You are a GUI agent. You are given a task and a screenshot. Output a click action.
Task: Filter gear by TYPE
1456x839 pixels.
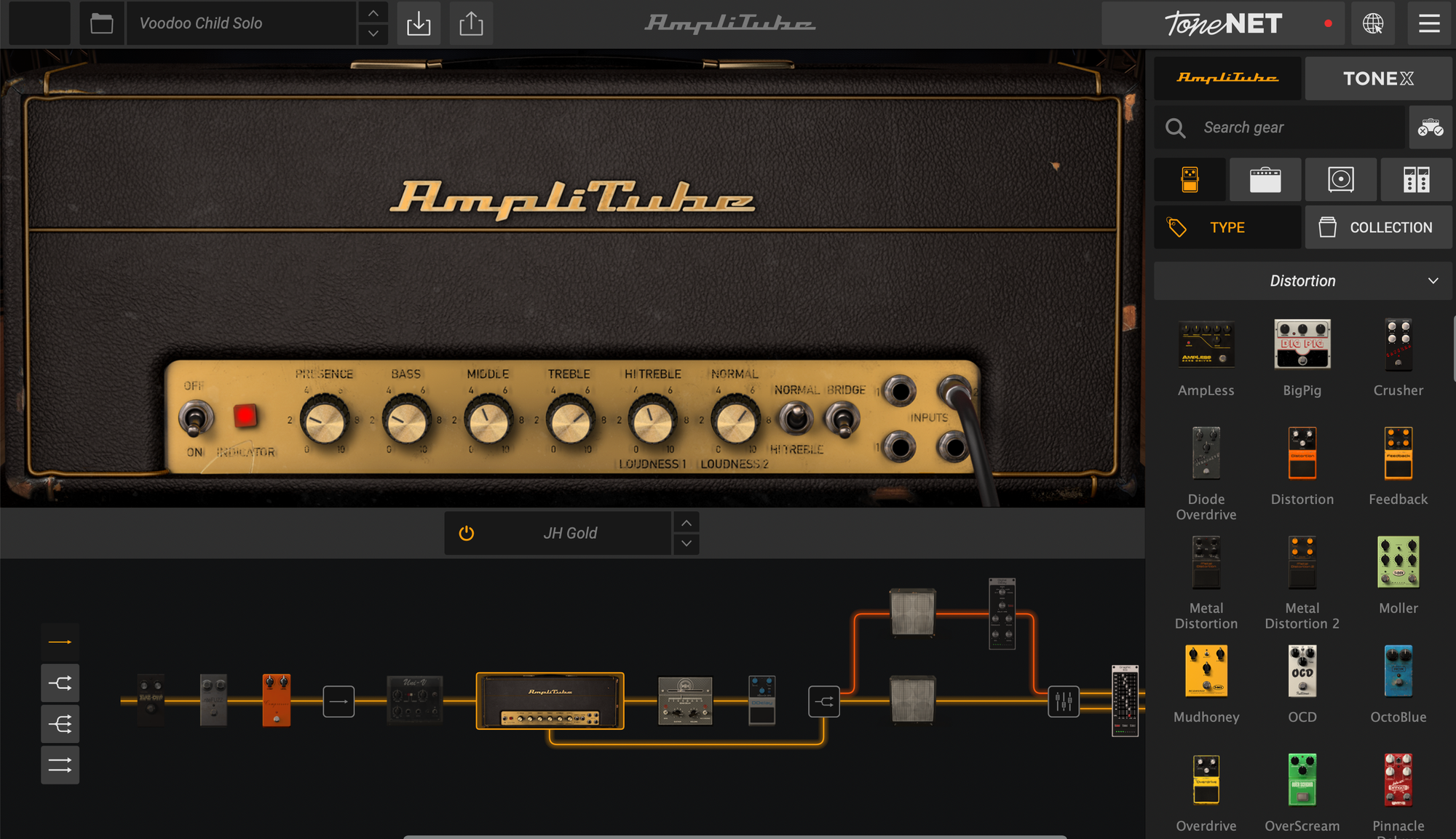click(1227, 227)
